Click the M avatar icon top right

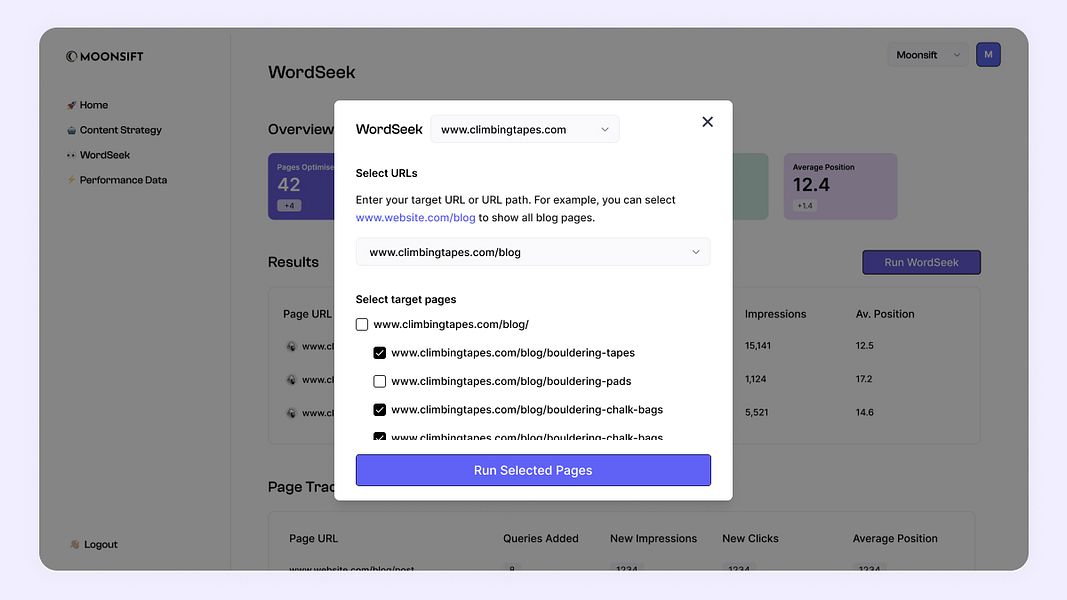coord(988,54)
